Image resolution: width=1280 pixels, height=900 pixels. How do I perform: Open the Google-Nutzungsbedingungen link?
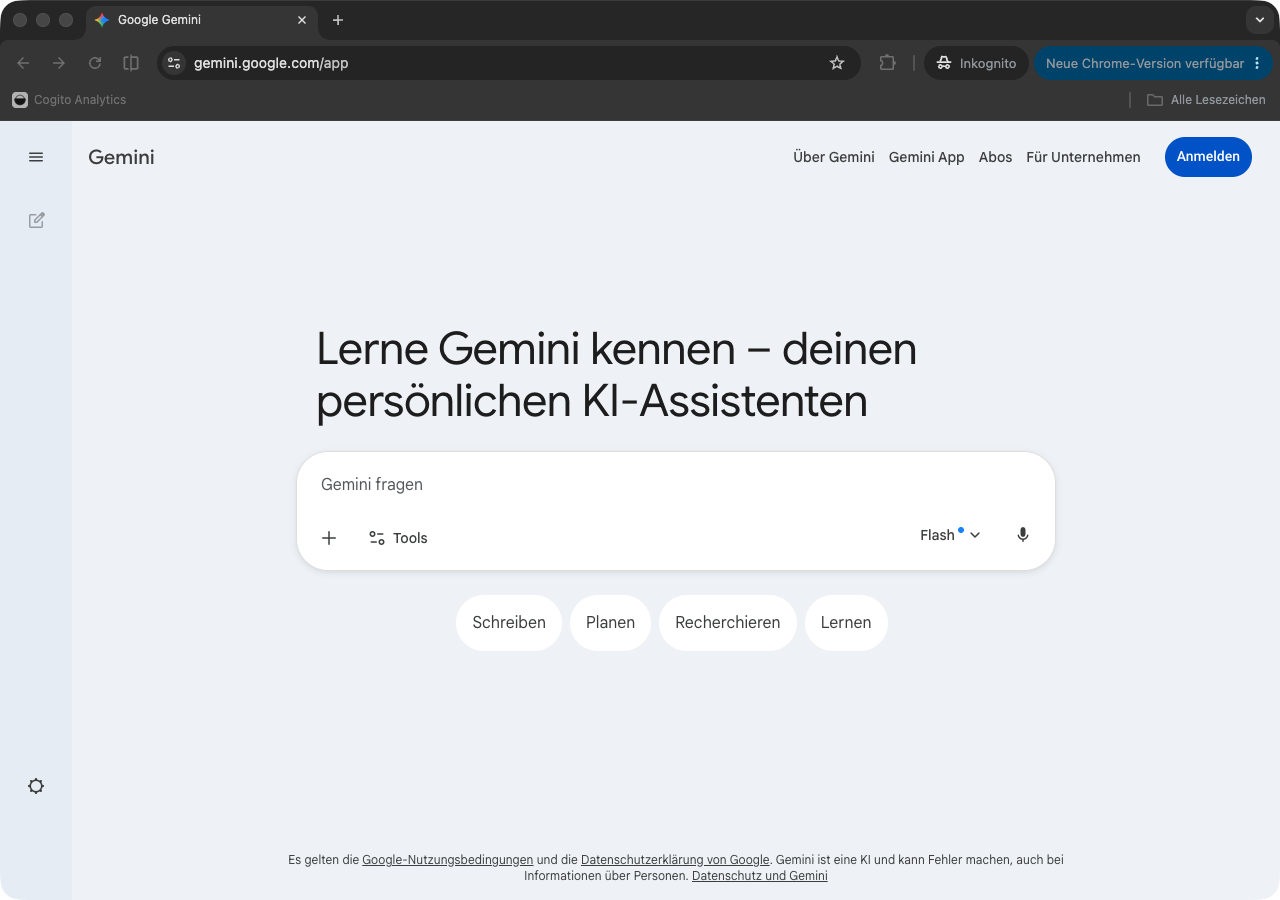(x=447, y=860)
